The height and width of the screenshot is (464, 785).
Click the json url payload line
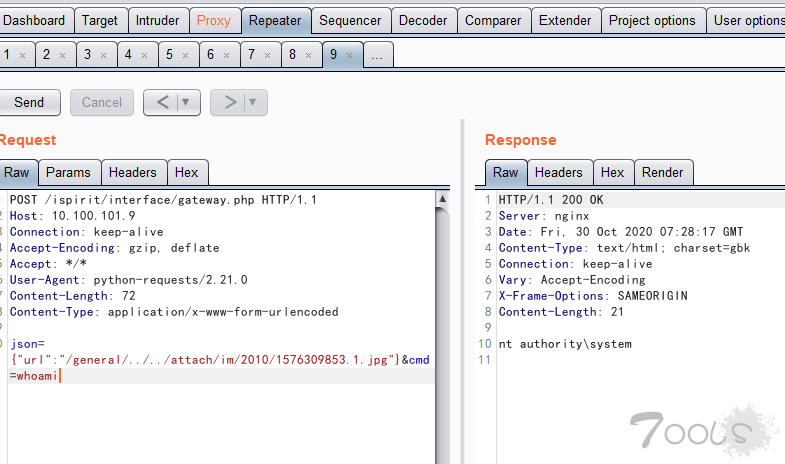205,360
